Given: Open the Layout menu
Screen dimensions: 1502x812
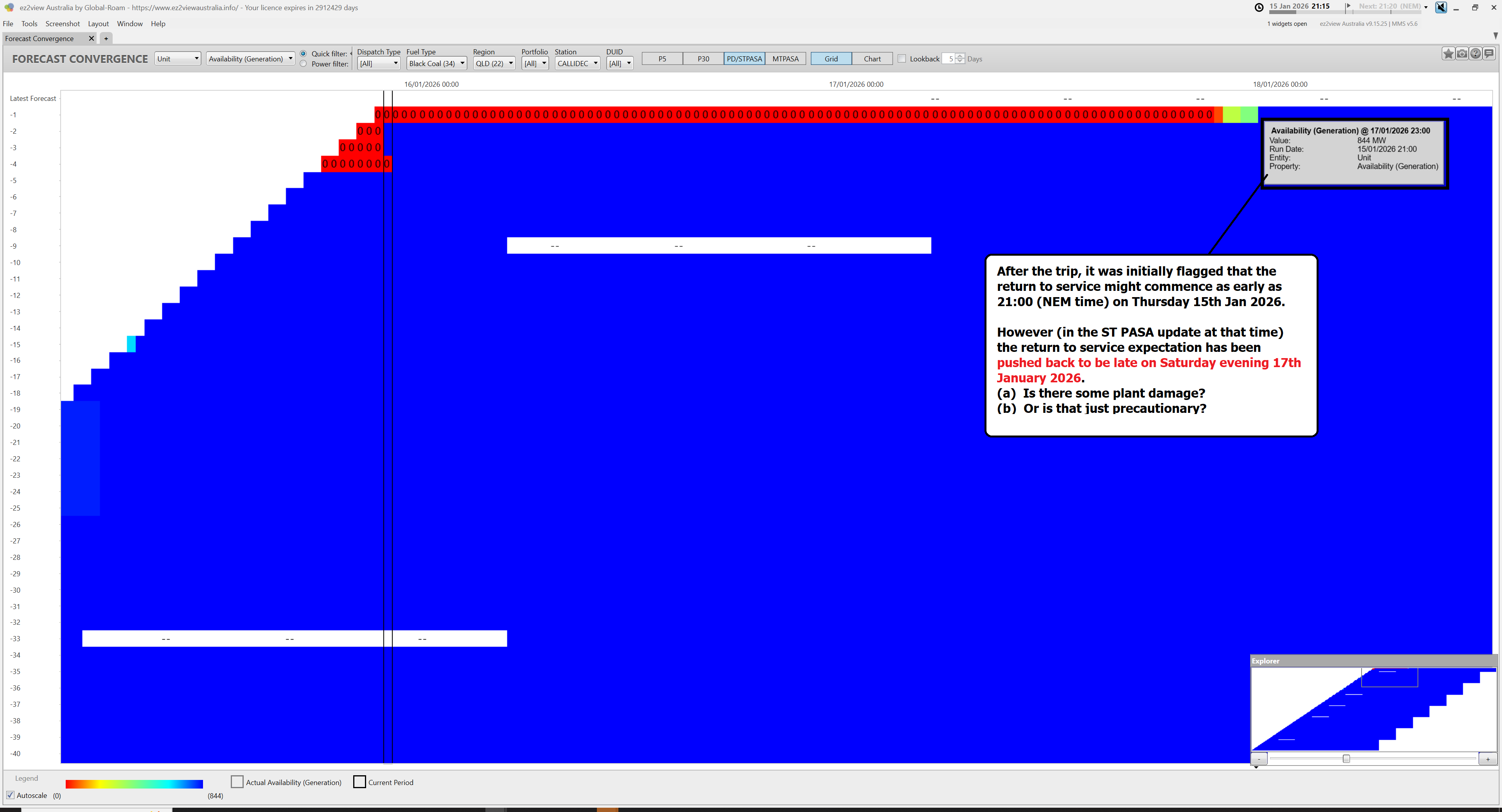Looking at the screenshot, I should 99,24.
